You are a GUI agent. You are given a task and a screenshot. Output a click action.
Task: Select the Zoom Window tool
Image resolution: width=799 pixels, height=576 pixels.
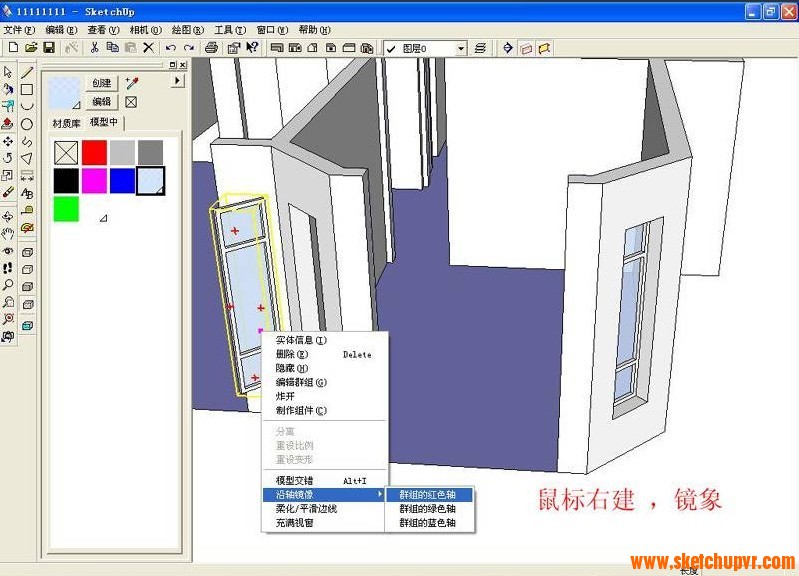click(8, 302)
